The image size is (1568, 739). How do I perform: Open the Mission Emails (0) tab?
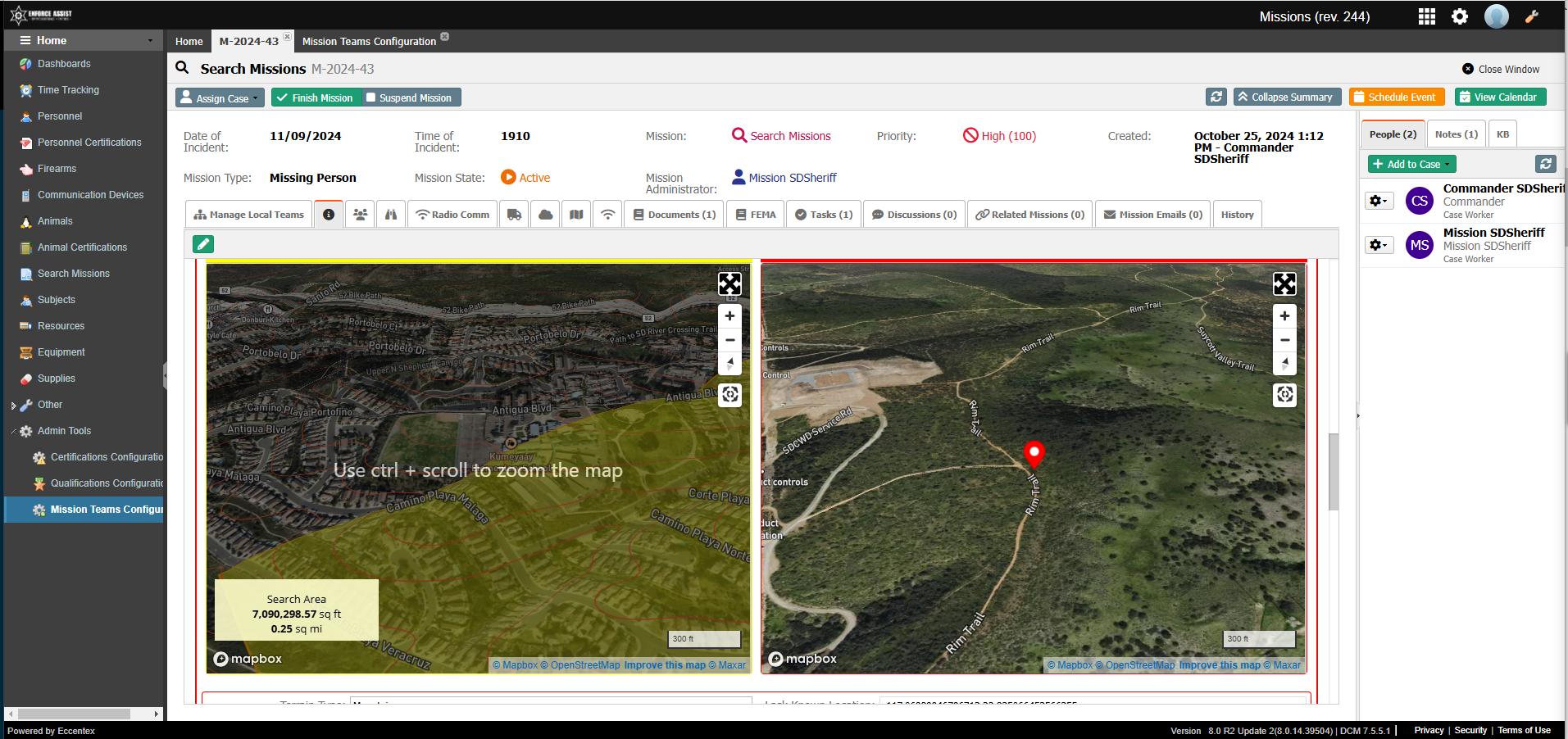click(1153, 215)
